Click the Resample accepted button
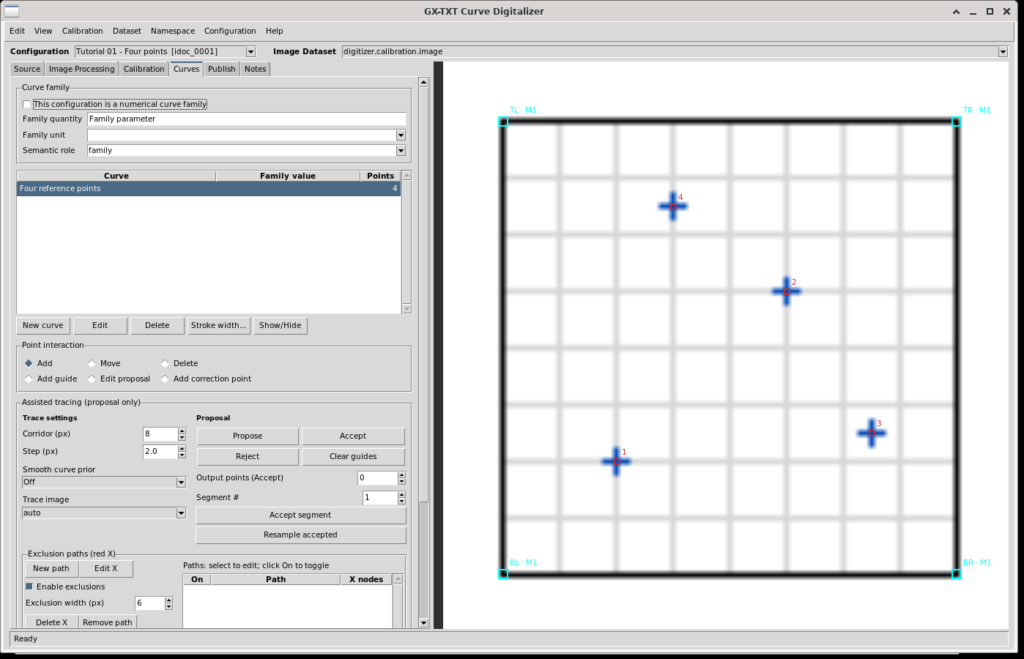 (x=300, y=535)
